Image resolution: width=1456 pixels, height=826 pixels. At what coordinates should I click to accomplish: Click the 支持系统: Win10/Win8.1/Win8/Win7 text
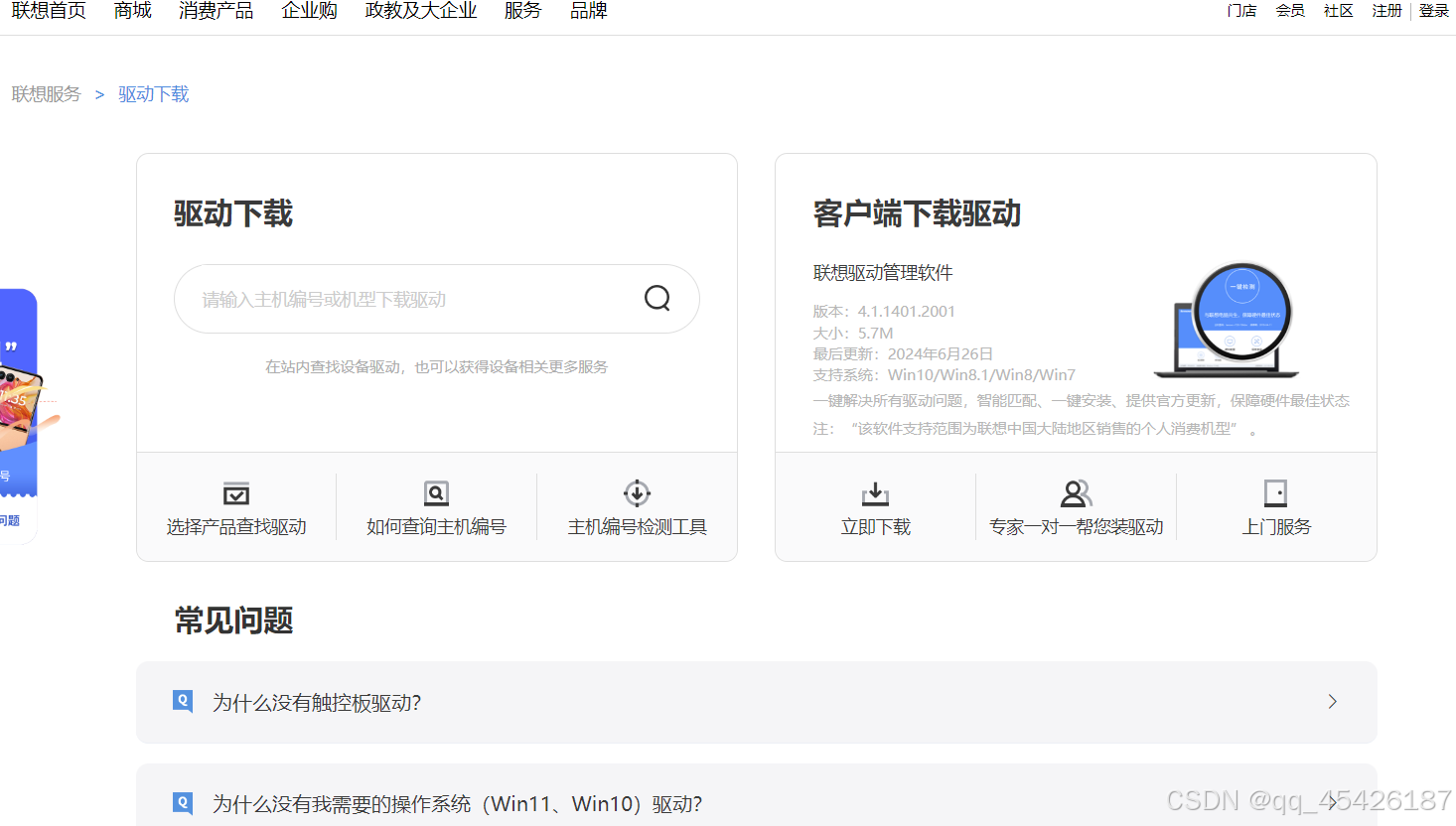[x=945, y=375]
